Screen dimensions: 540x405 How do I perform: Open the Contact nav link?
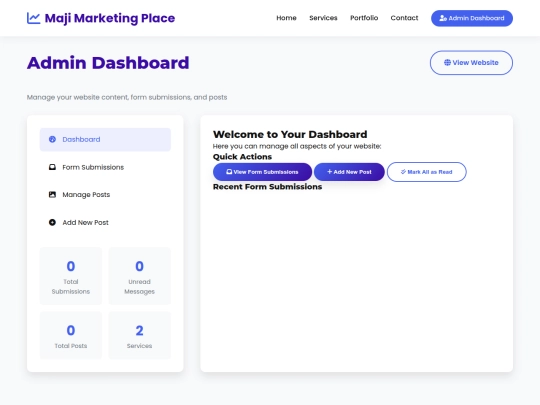click(x=404, y=18)
